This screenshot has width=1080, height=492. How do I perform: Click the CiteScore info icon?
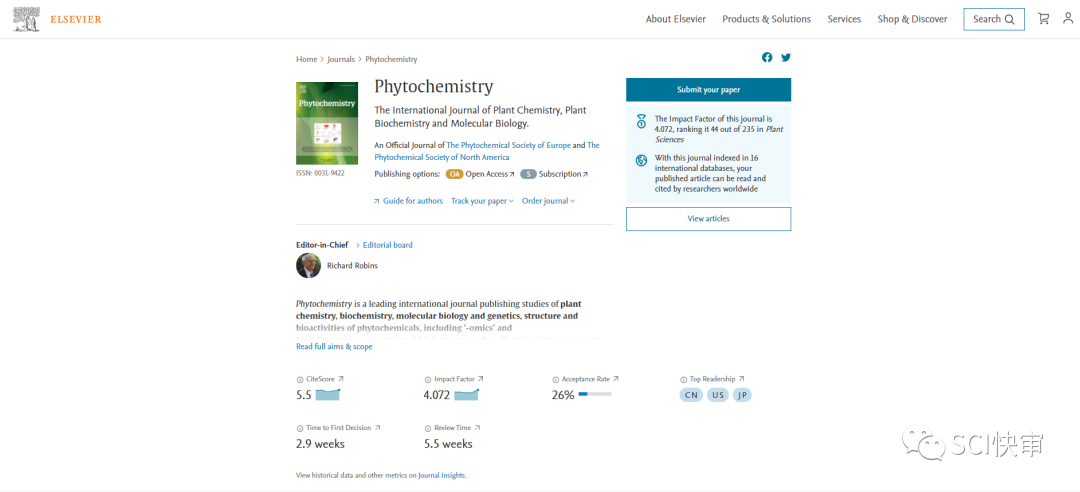coord(300,380)
